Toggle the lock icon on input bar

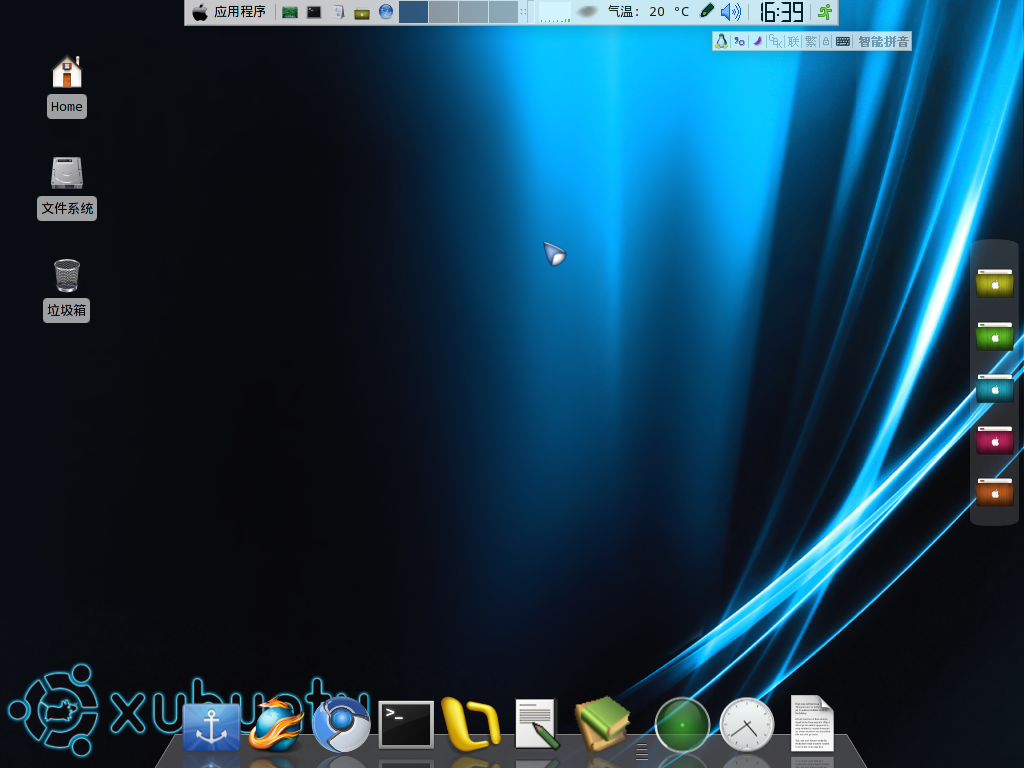[826, 41]
